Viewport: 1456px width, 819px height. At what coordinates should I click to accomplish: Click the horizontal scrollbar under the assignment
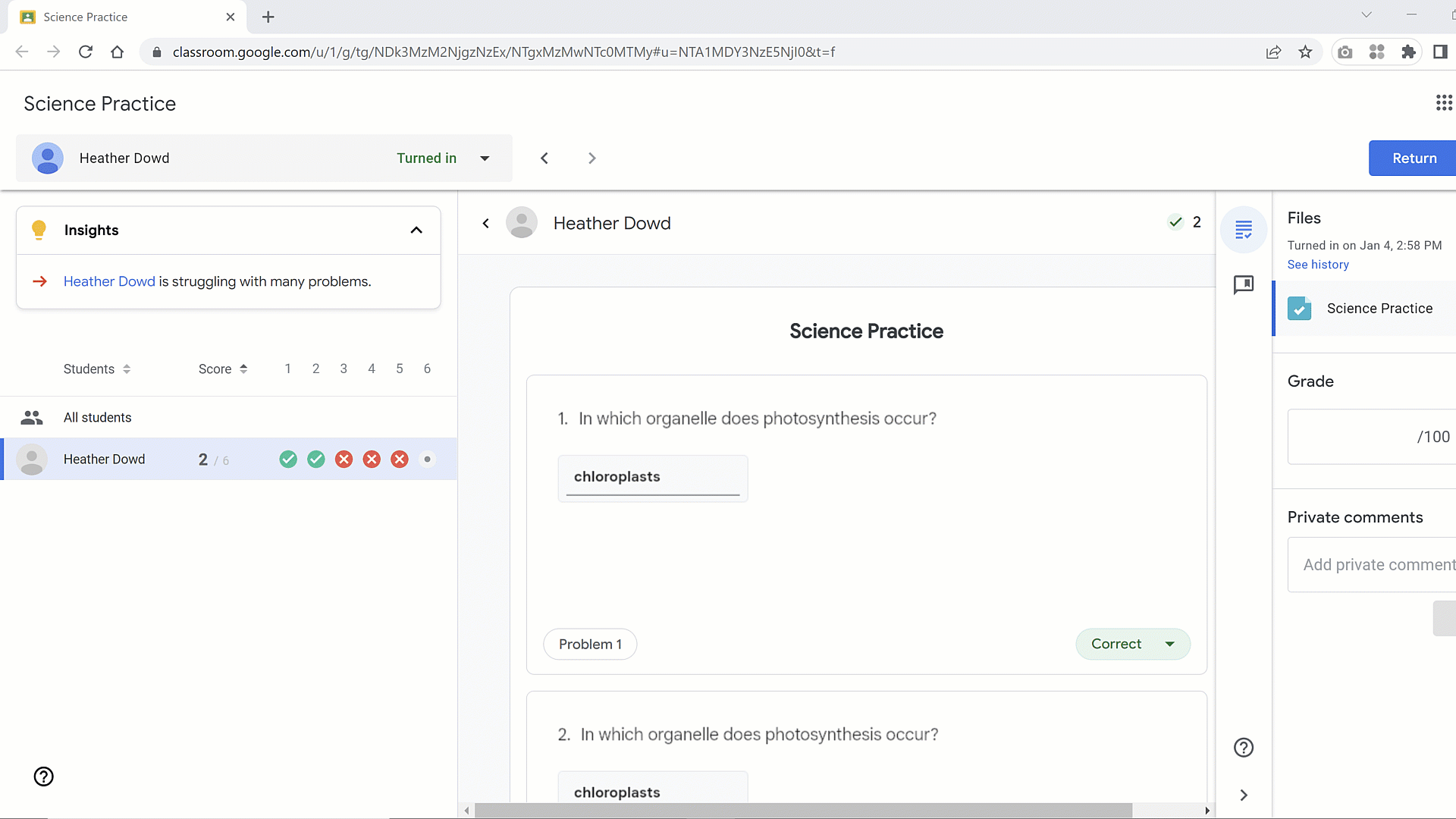click(803, 810)
